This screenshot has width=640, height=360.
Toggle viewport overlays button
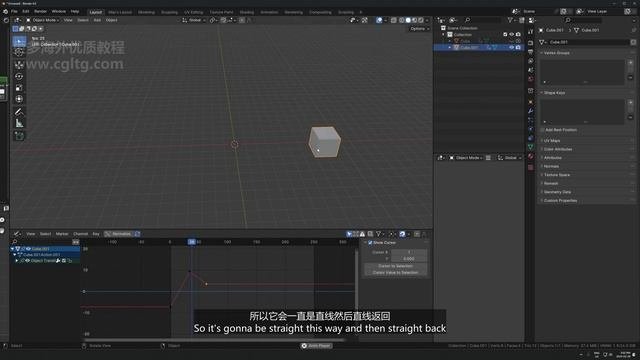[x=379, y=20]
